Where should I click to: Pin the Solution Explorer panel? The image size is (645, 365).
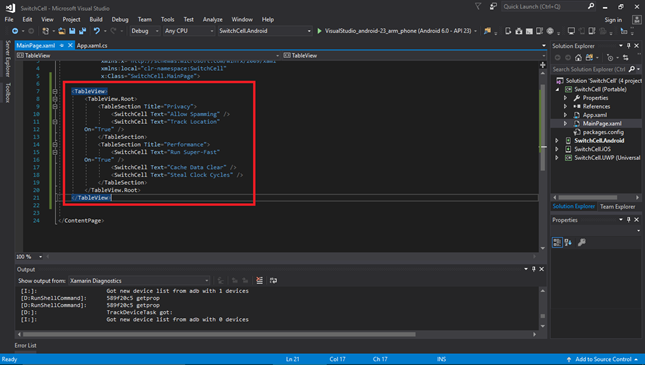click(x=629, y=46)
